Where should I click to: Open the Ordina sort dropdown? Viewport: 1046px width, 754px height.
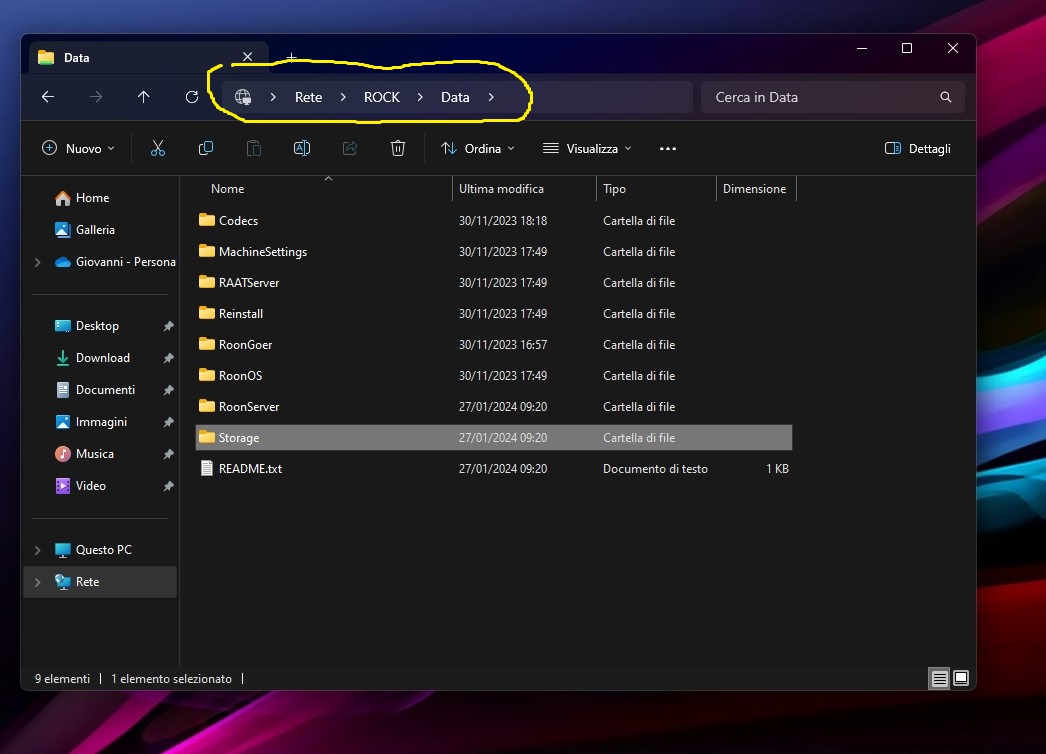click(x=478, y=148)
